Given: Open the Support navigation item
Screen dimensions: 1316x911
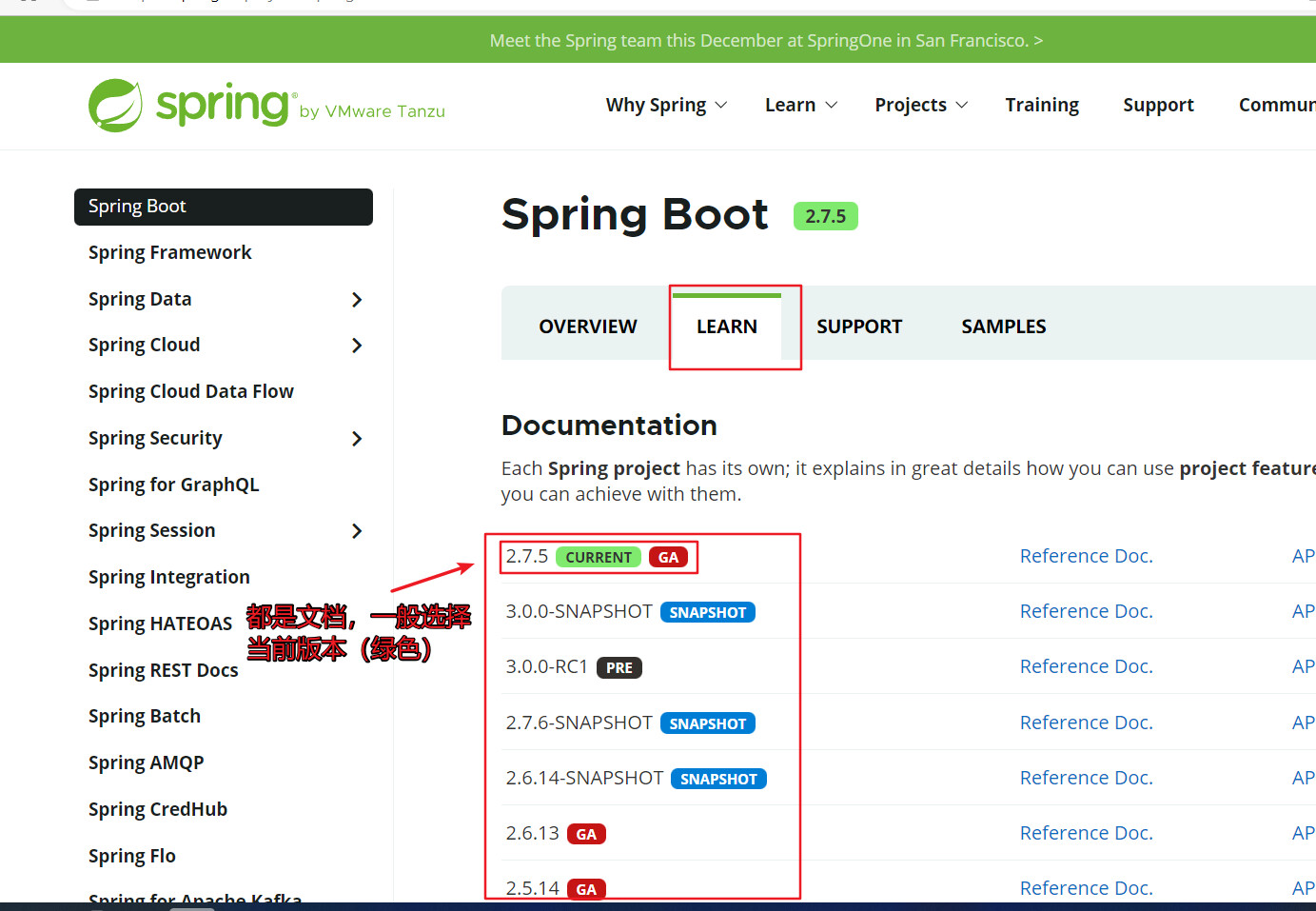Looking at the screenshot, I should [1158, 105].
